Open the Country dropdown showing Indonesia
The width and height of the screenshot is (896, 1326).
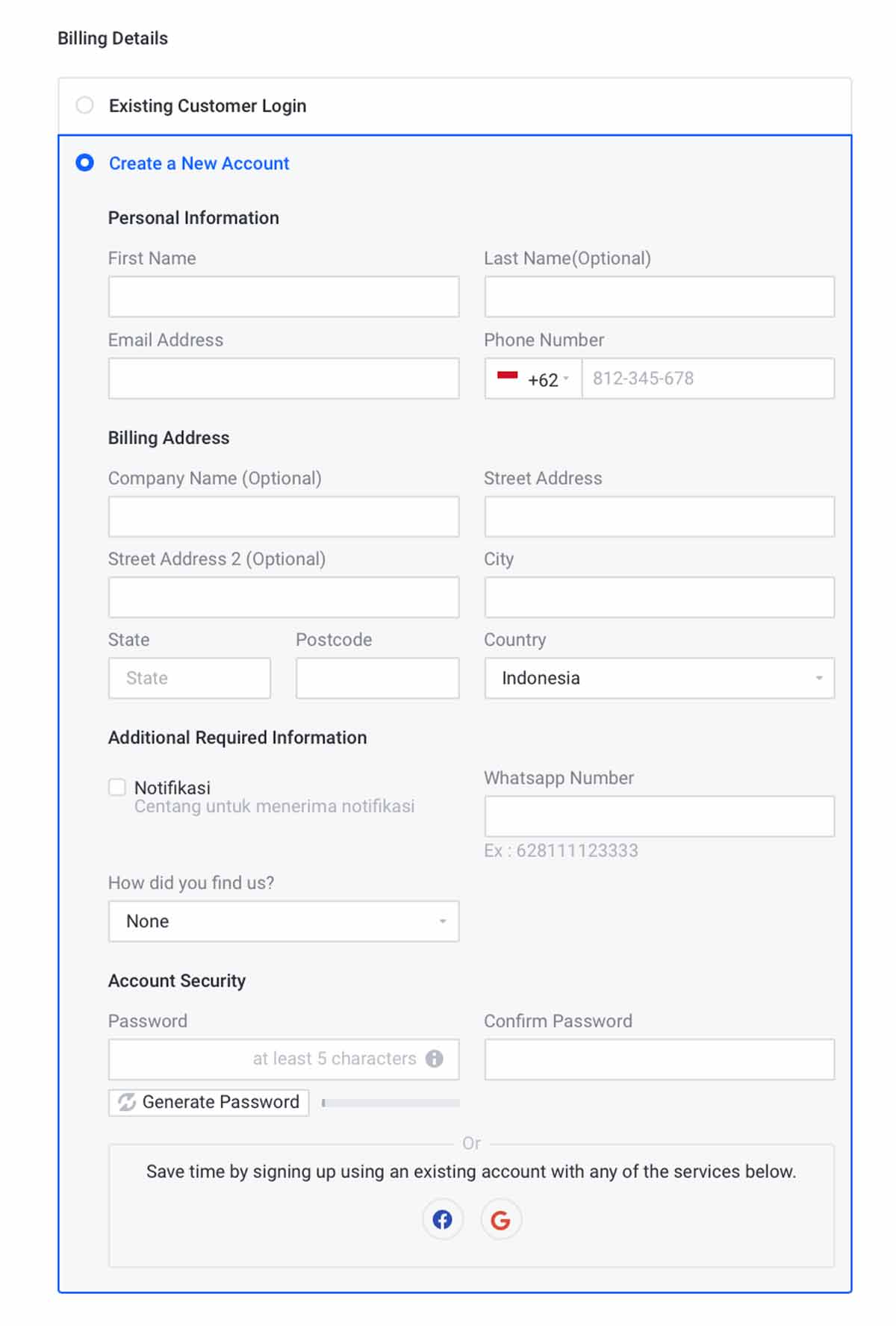[659, 678]
